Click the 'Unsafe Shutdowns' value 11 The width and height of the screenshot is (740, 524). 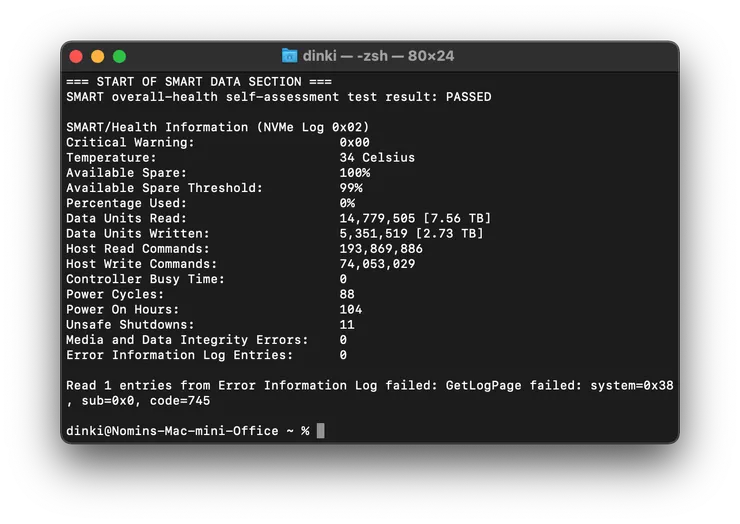tap(347, 324)
